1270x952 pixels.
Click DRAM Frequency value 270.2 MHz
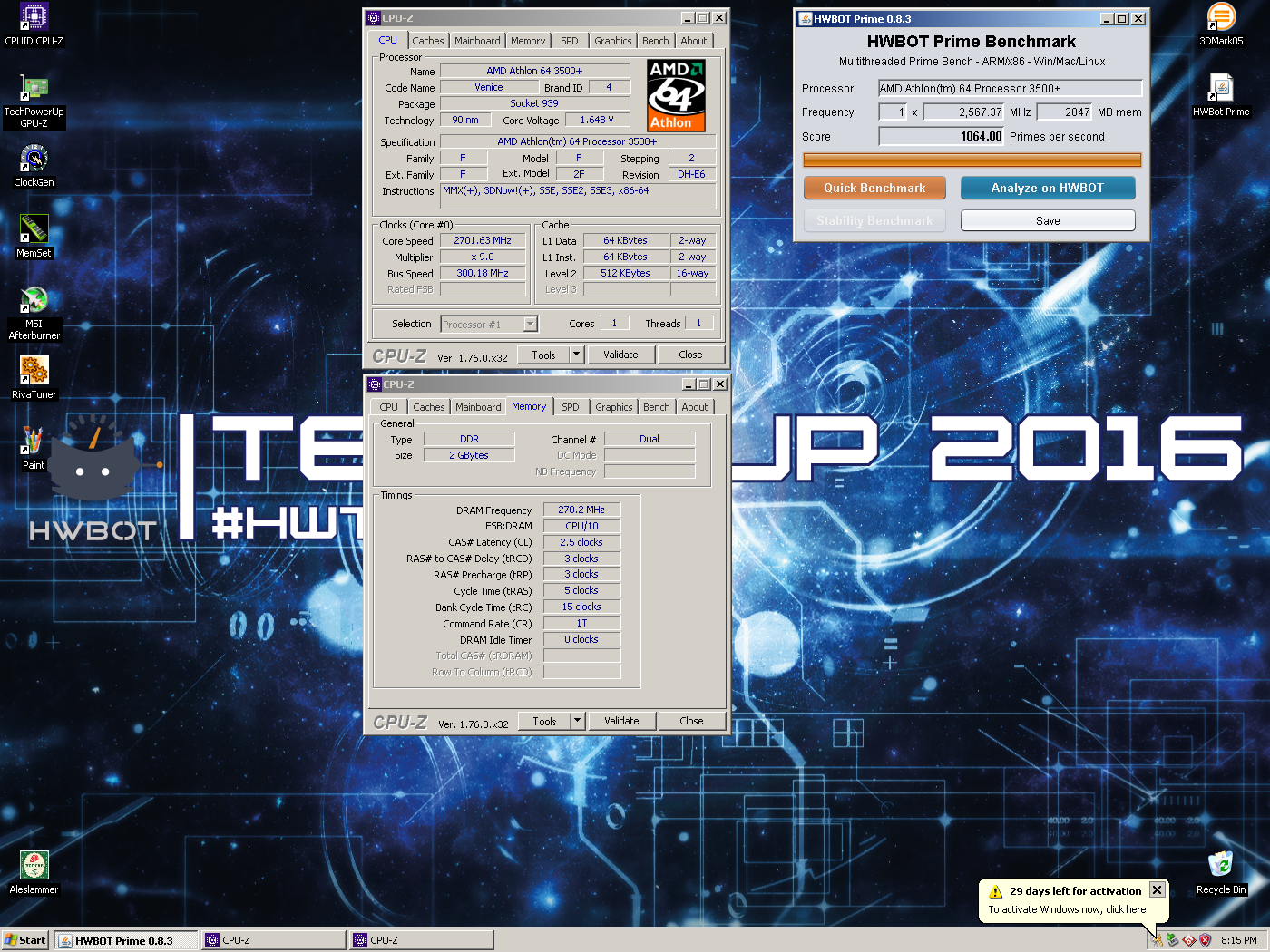(581, 510)
